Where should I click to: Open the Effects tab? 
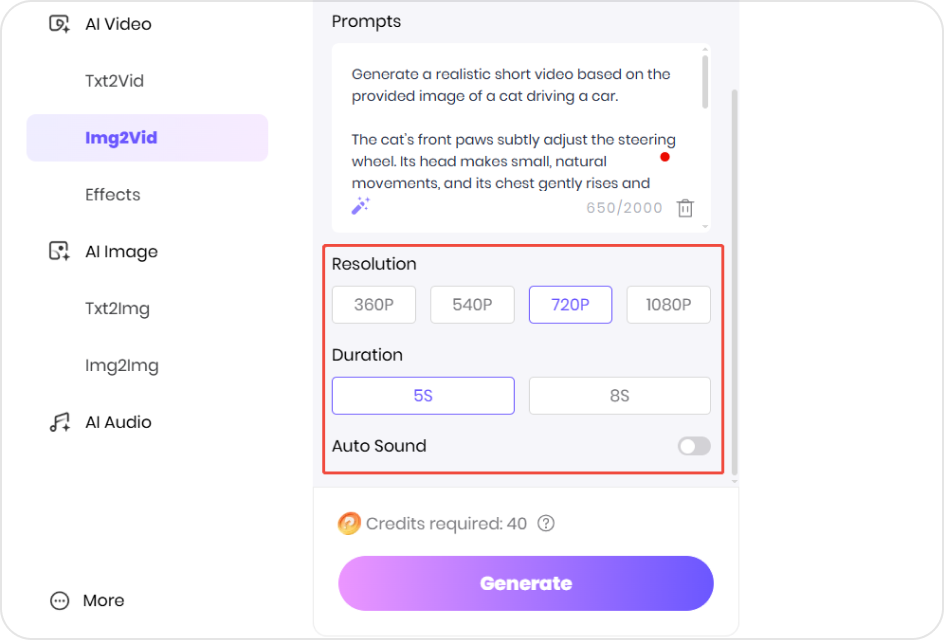(x=112, y=194)
